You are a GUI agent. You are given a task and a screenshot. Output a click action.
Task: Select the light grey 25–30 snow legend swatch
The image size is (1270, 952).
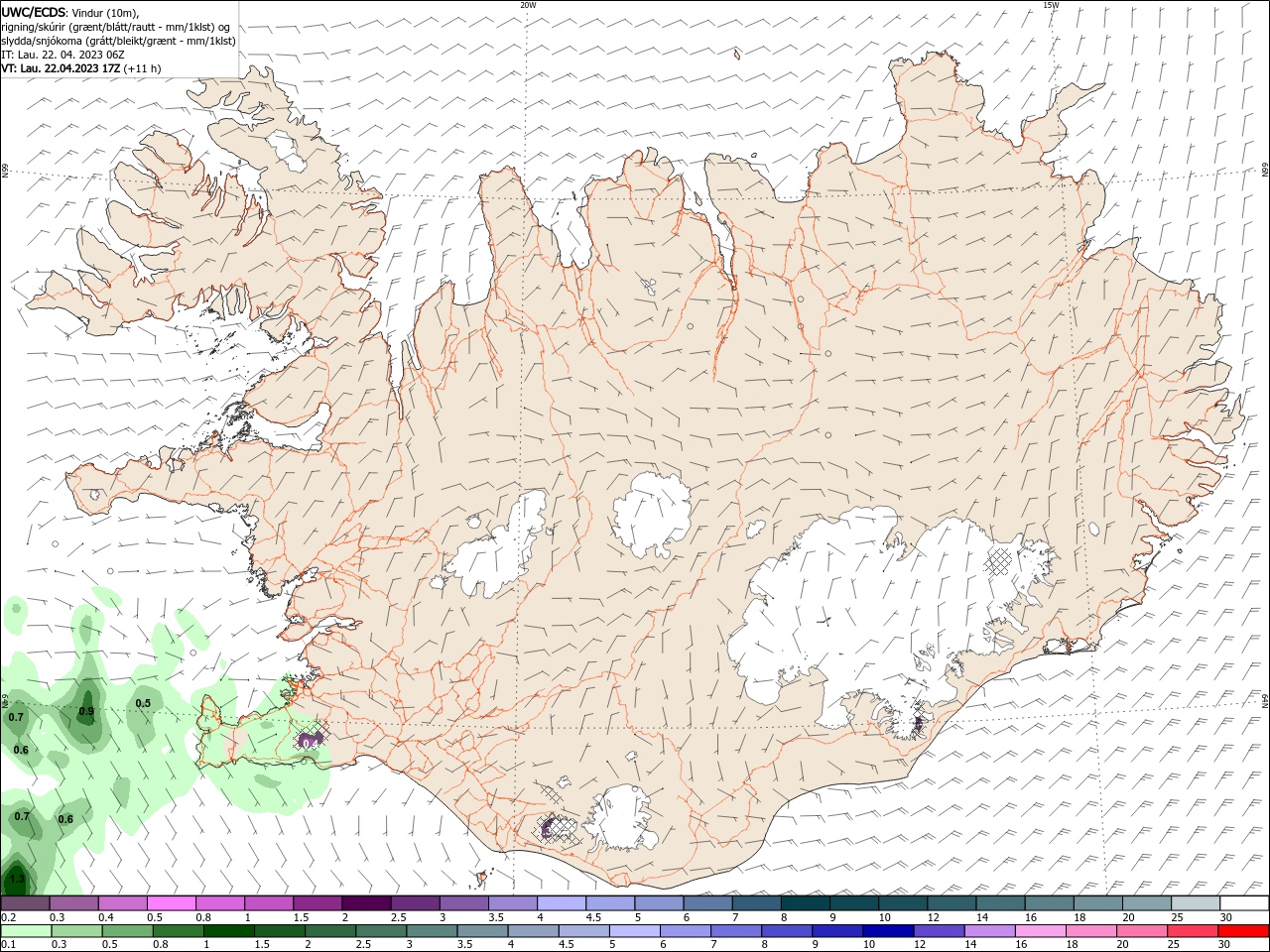coord(1195,903)
